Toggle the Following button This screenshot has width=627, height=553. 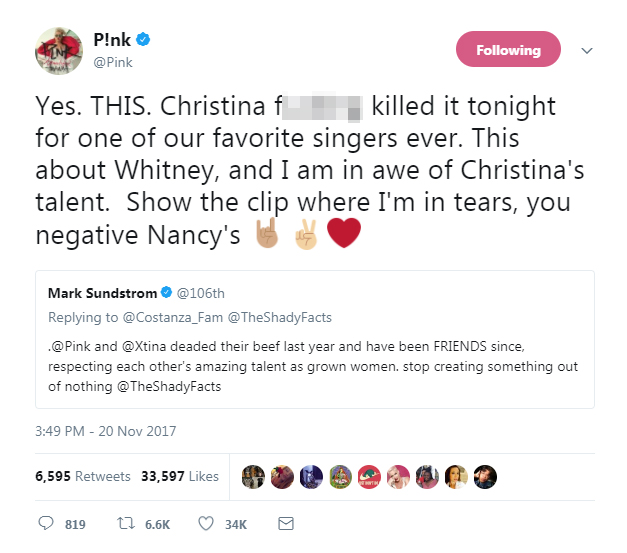click(508, 50)
